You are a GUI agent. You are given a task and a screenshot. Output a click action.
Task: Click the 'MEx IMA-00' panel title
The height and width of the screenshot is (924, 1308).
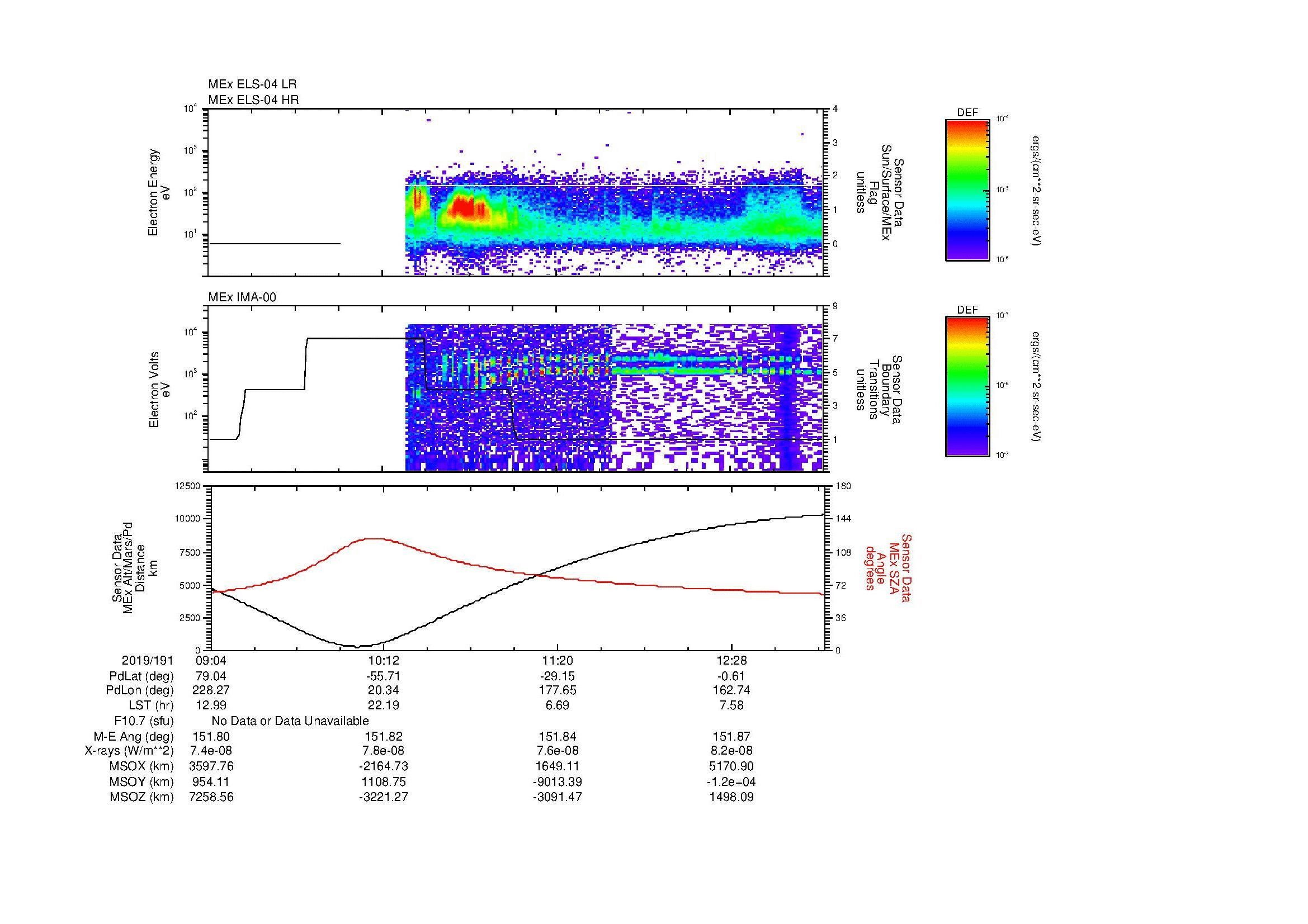(x=242, y=297)
